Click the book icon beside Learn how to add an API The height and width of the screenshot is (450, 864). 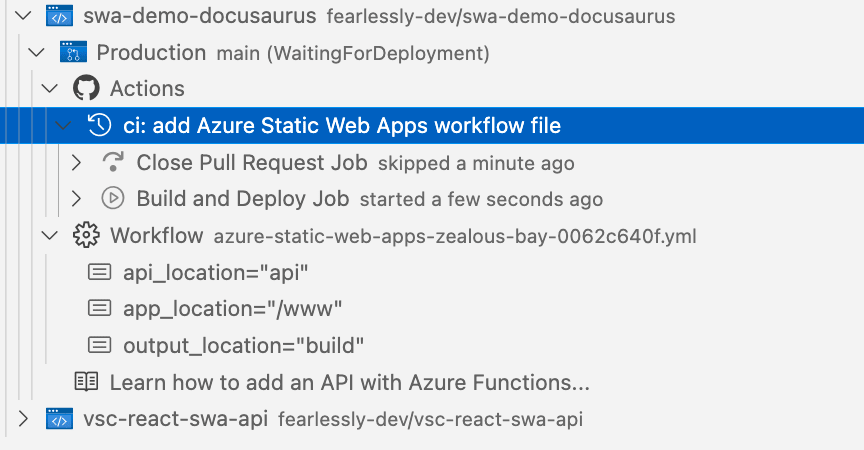coord(87,382)
